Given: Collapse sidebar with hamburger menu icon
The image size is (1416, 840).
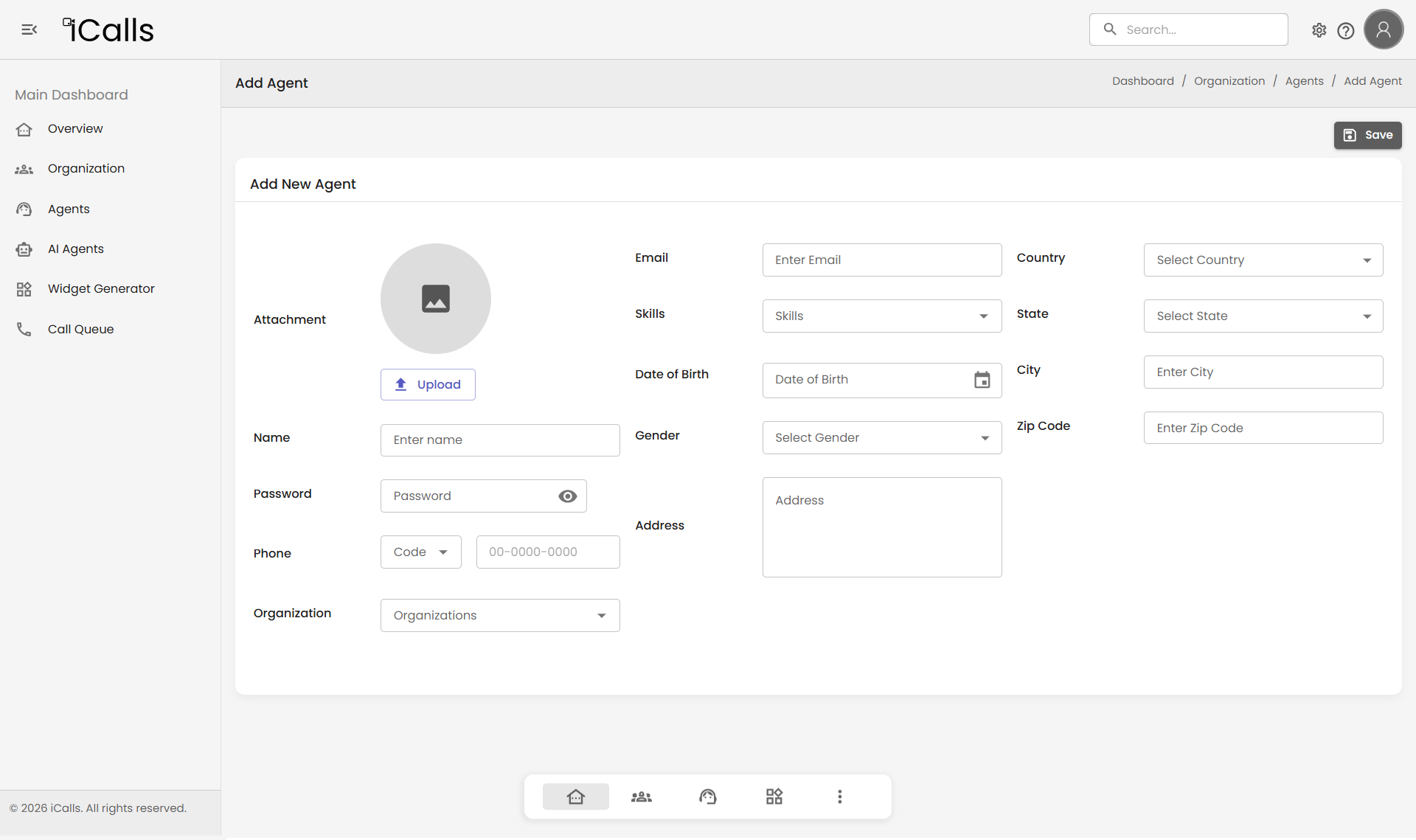Looking at the screenshot, I should coord(29,29).
